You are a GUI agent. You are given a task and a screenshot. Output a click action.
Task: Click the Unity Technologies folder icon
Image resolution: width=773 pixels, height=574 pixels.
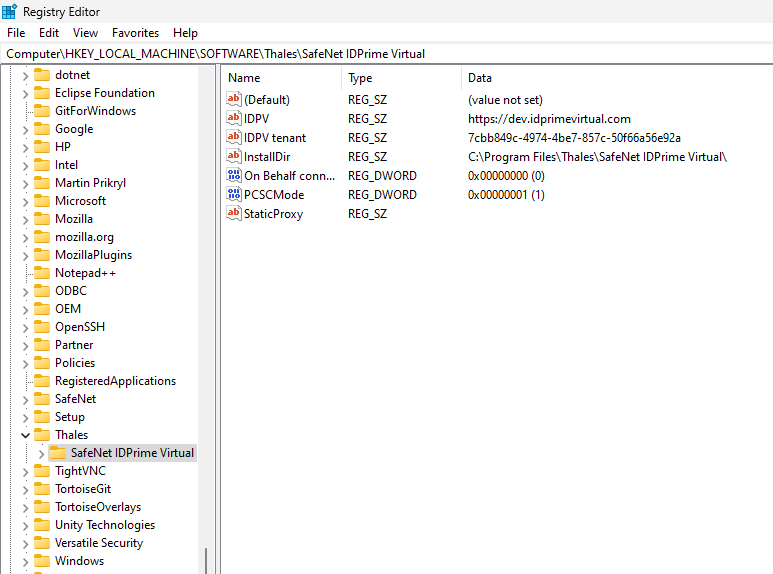[x=42, y=525]
